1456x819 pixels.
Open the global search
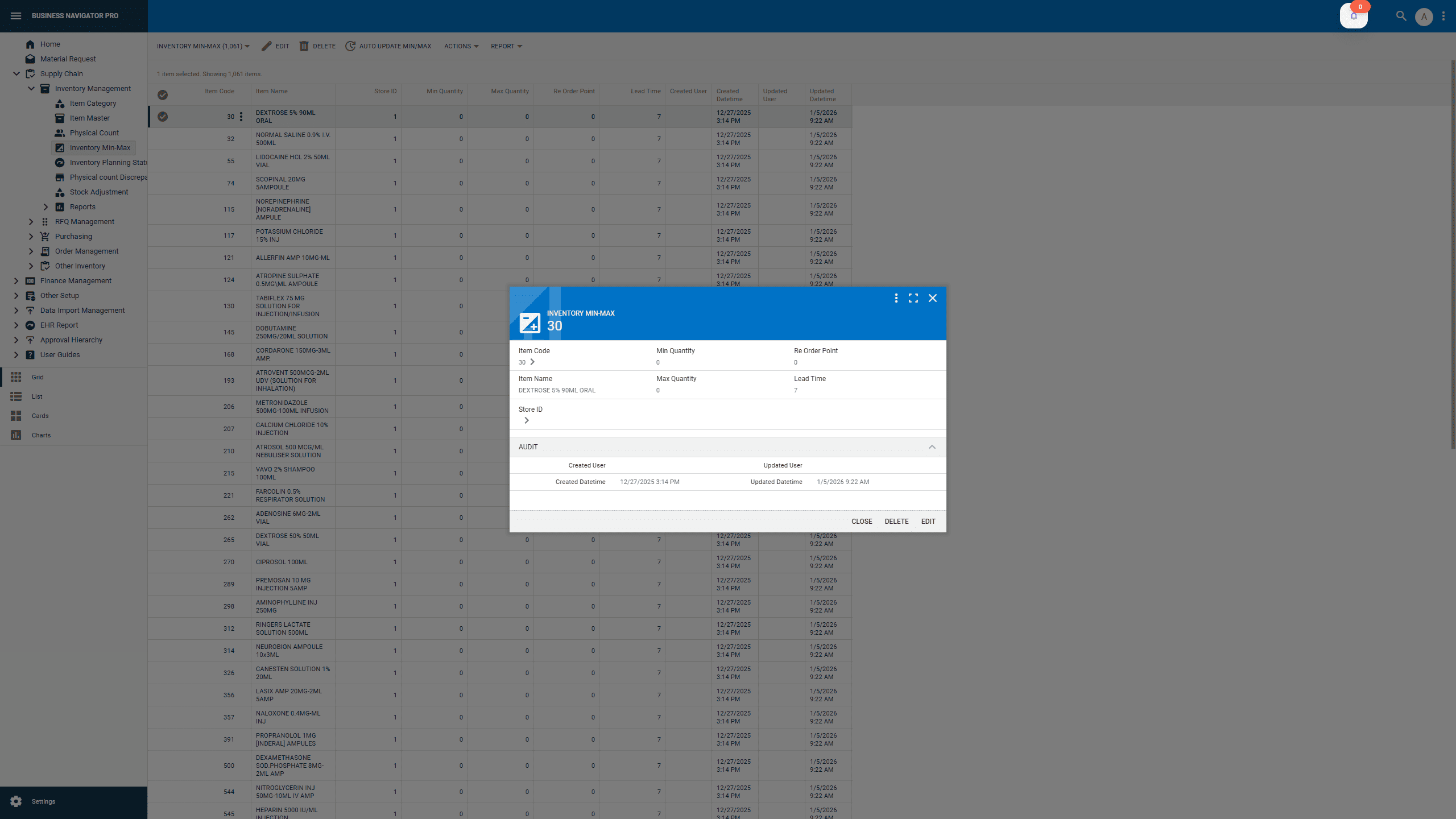(x=1401, y=16)
